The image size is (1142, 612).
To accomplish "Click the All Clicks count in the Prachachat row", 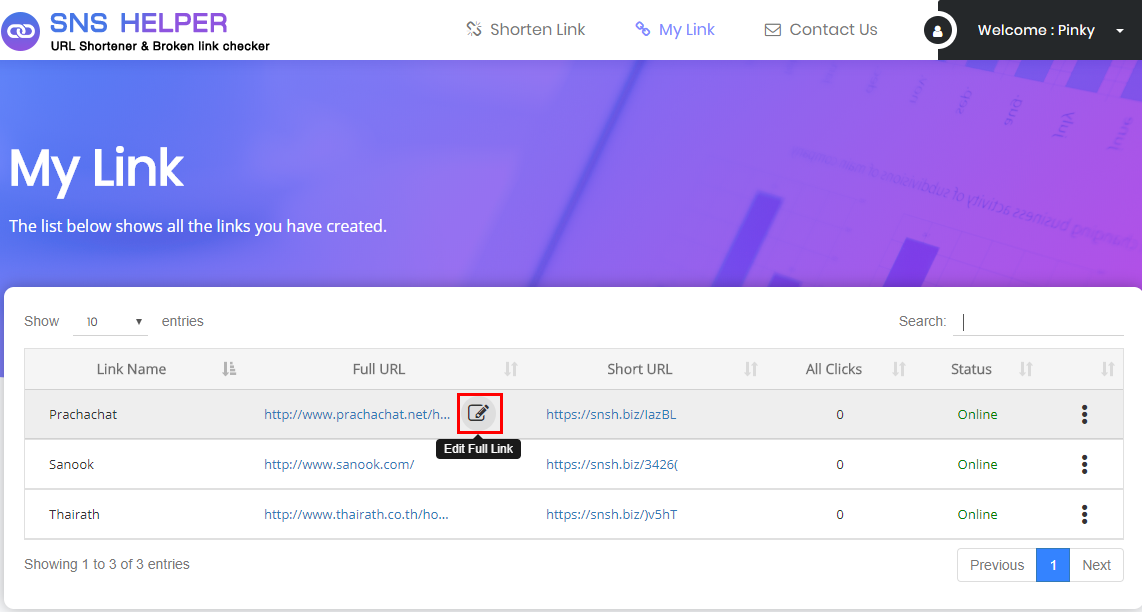I will coord(840,415).
